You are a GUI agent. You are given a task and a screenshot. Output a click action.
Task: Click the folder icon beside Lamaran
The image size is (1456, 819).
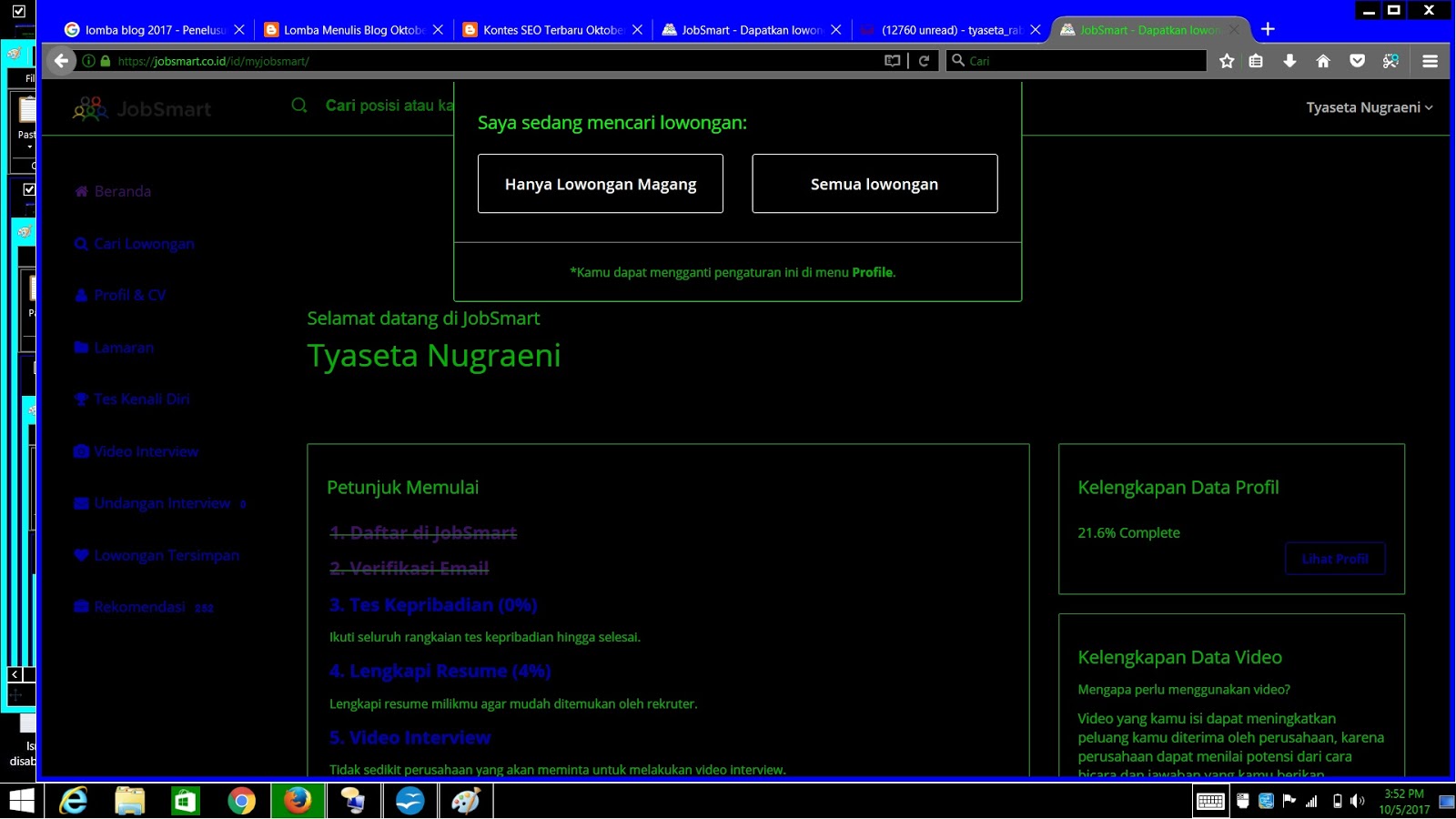pos(81,348)
